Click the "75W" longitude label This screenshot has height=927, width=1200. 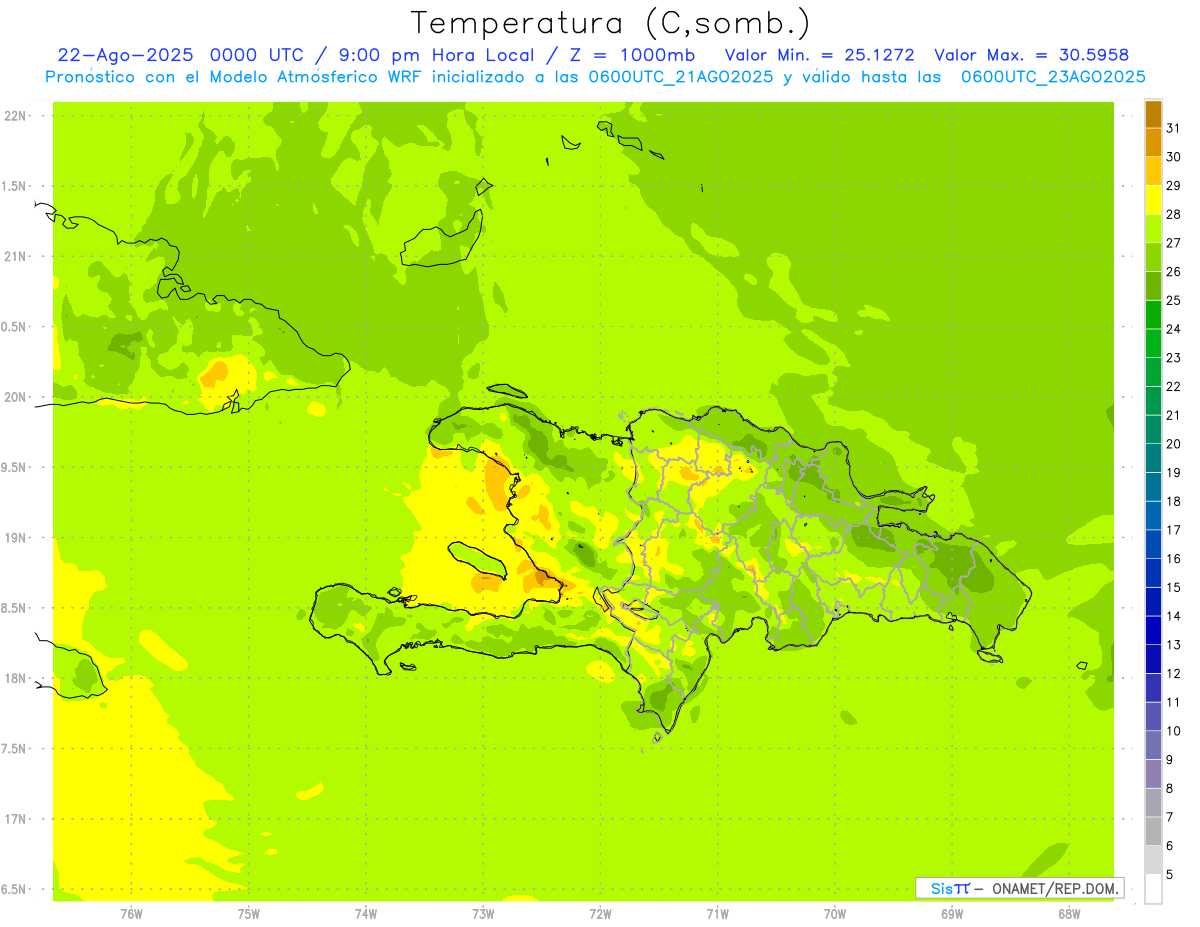[249, 914]
